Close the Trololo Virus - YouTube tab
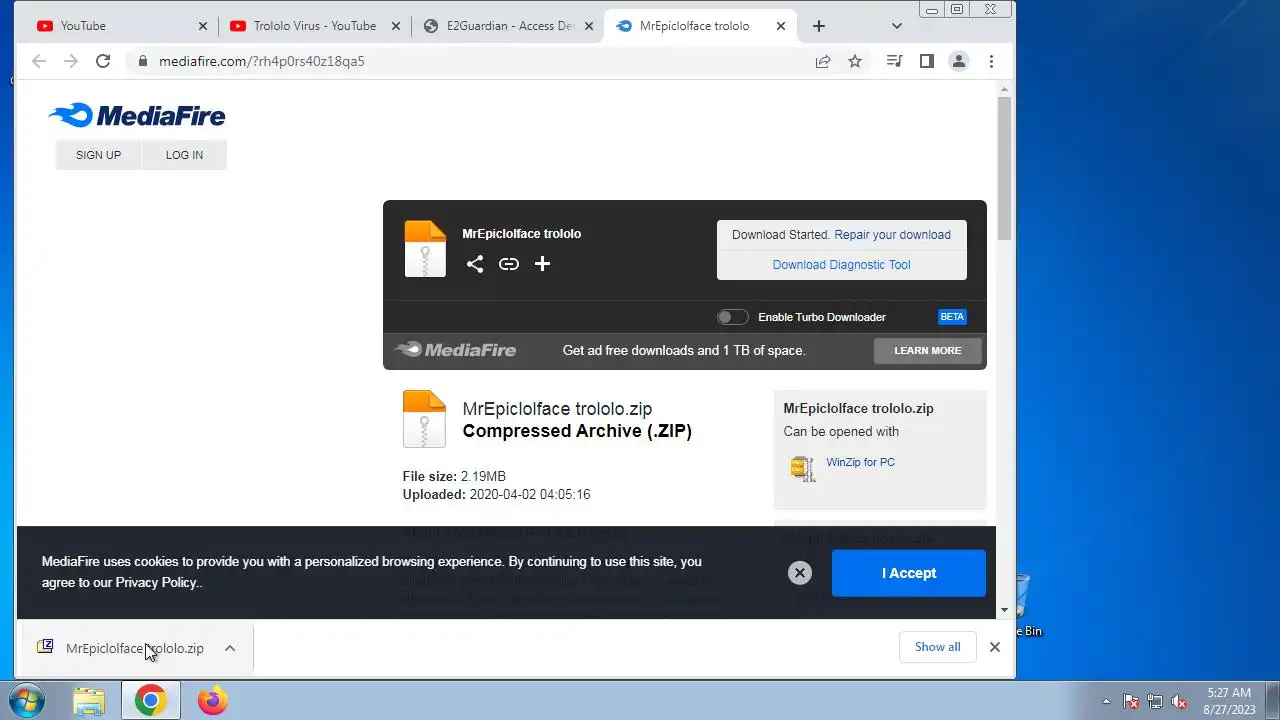This screenshot has height=720, width=1280. 397,26
